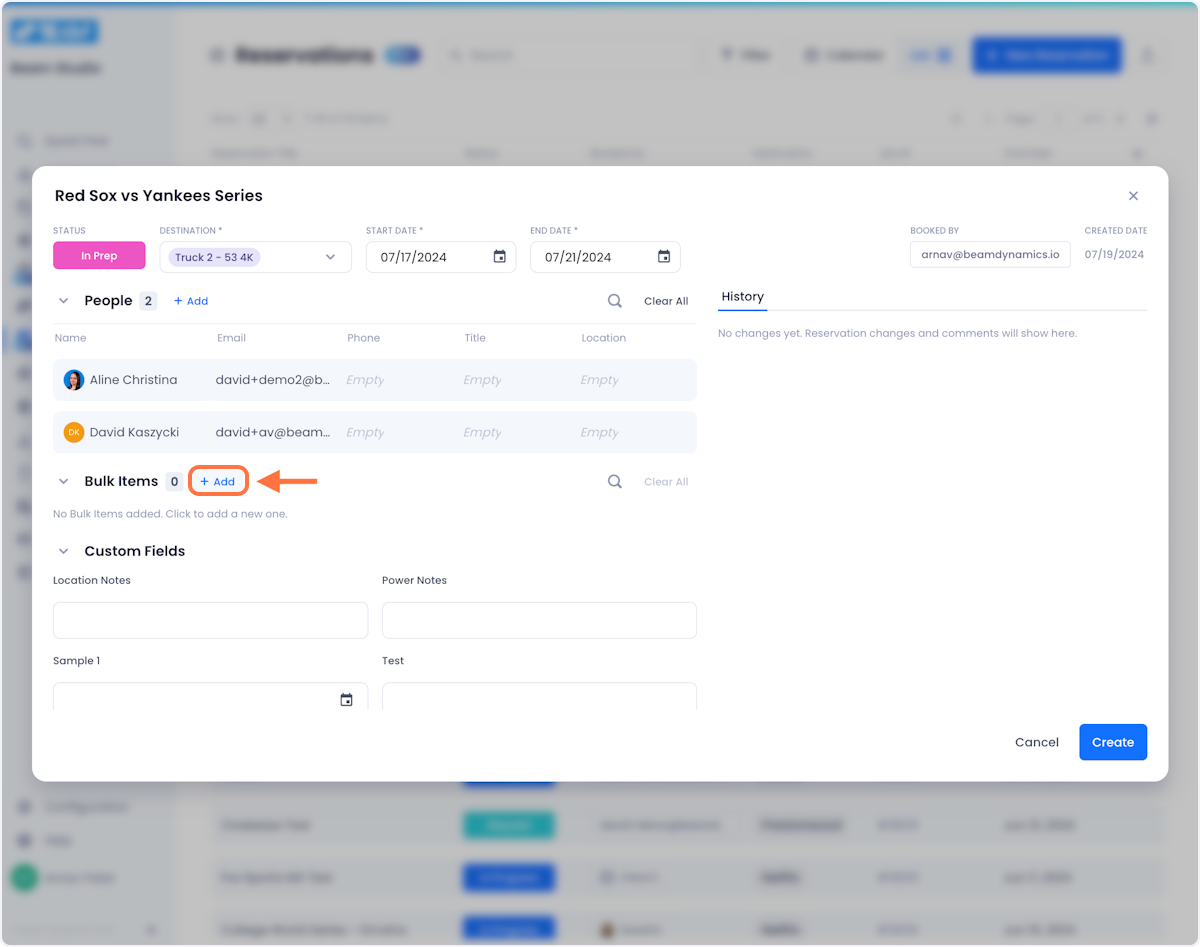Click the Test input field
The height and width of the screenshot is (947, 1200).
(x=539, y=696)
